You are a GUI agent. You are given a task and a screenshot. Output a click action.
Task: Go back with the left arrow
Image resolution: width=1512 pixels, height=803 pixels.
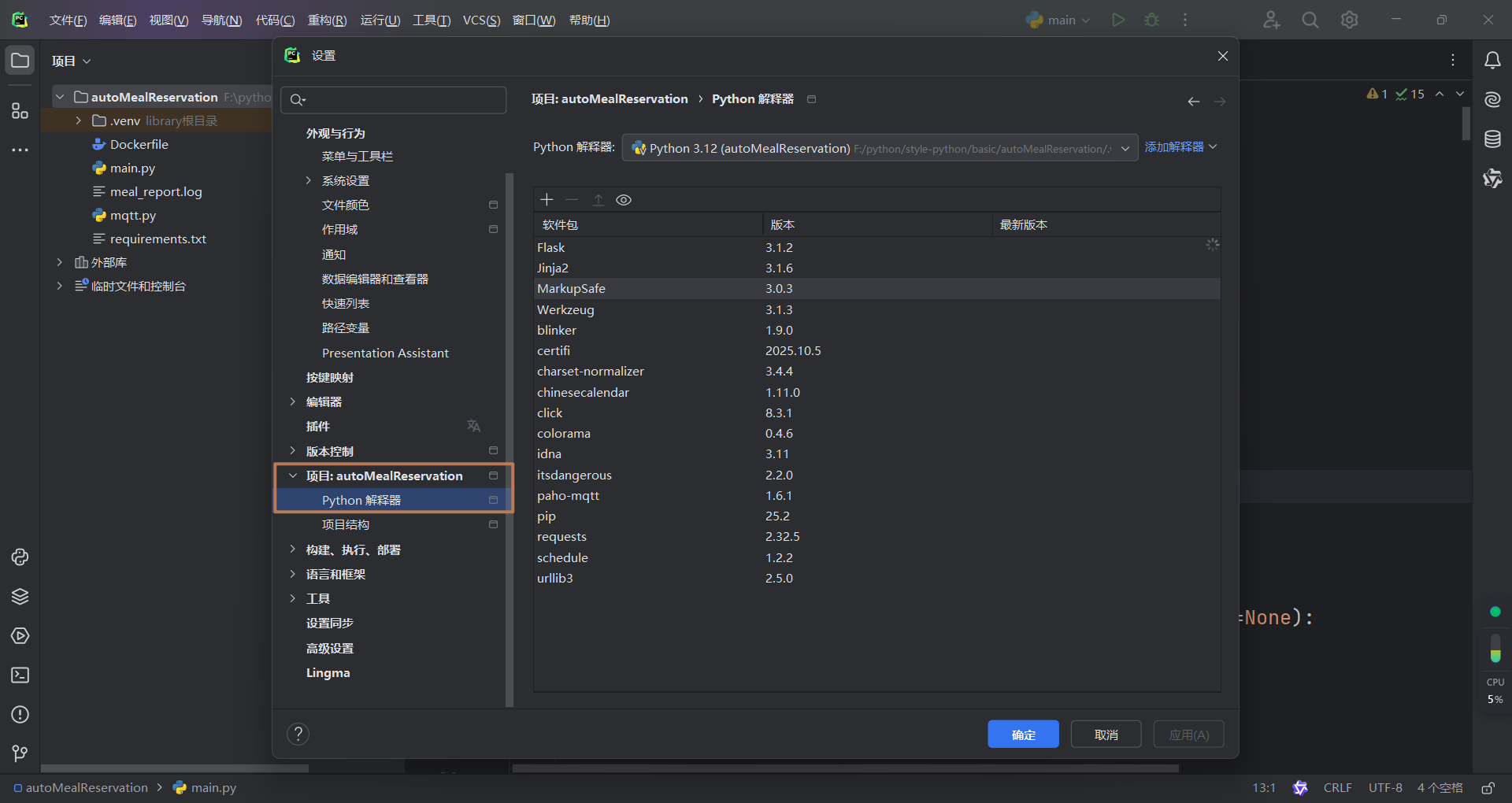click(1194, 102)
